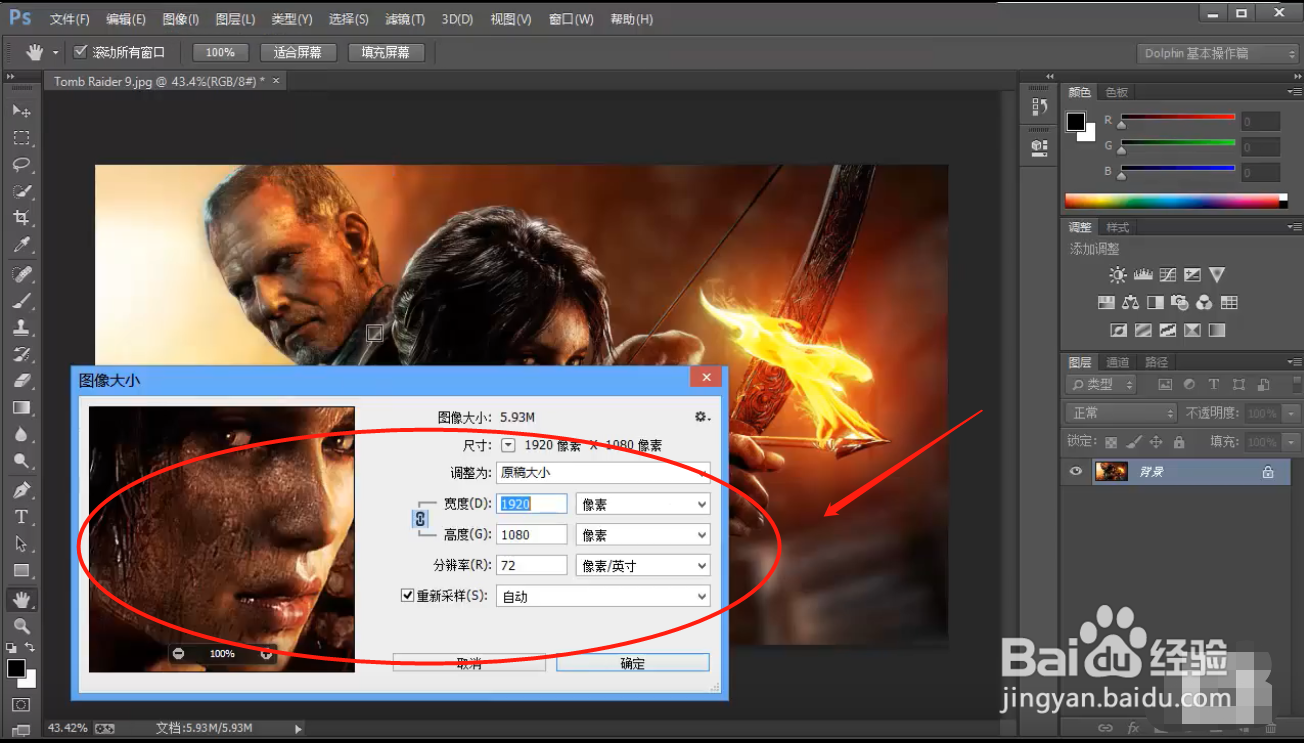Toggle width-height constrain link

pos(420,519)
